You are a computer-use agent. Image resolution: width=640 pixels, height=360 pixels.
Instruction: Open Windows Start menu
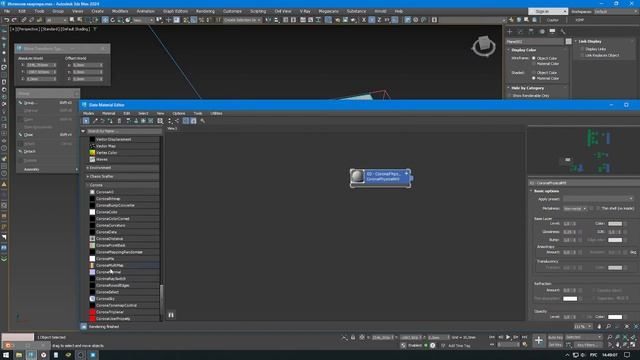(6, 355)
